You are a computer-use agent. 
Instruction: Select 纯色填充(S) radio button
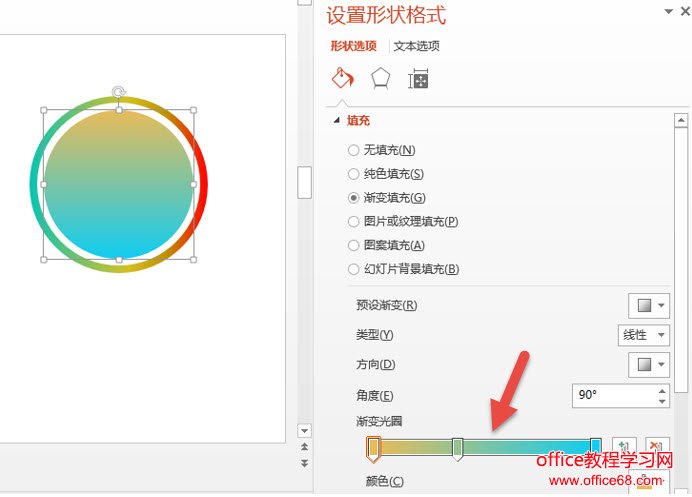click(353, 174)
